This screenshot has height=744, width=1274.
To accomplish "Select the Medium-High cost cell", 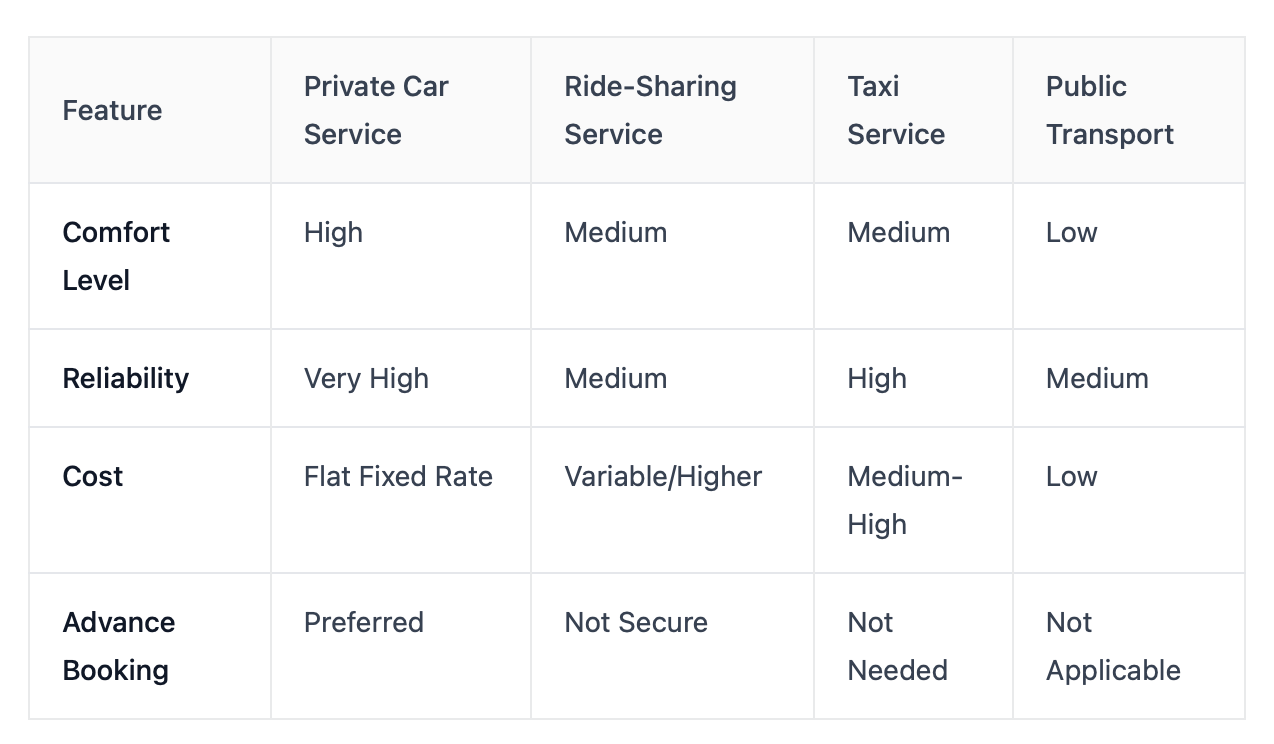I will point(904,500).
